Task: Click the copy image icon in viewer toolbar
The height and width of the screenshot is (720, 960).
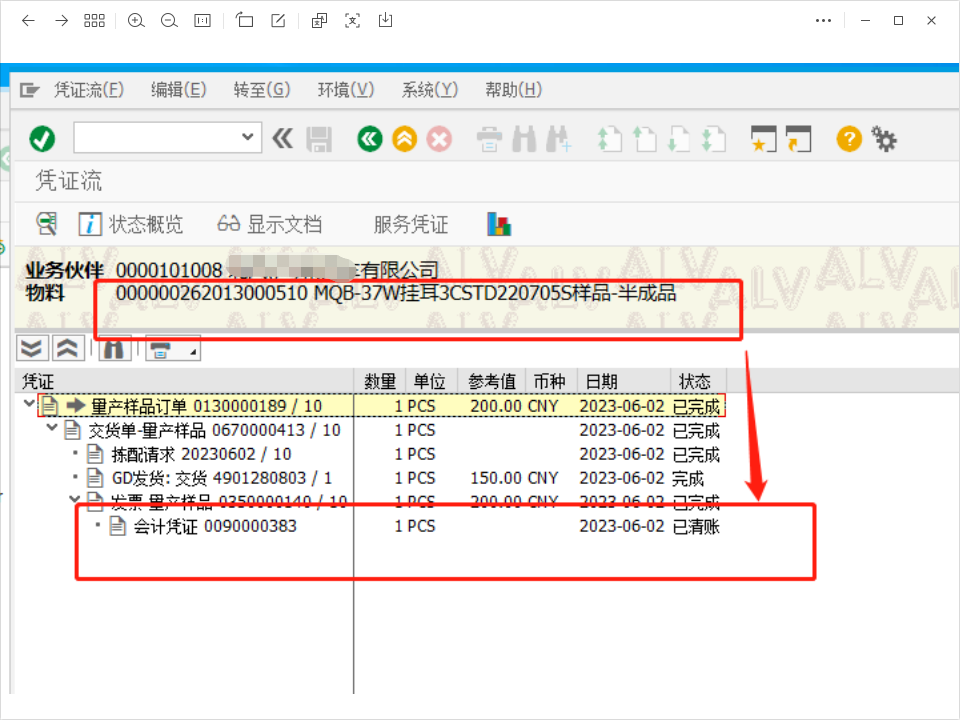Action: [x=319, y=21]
